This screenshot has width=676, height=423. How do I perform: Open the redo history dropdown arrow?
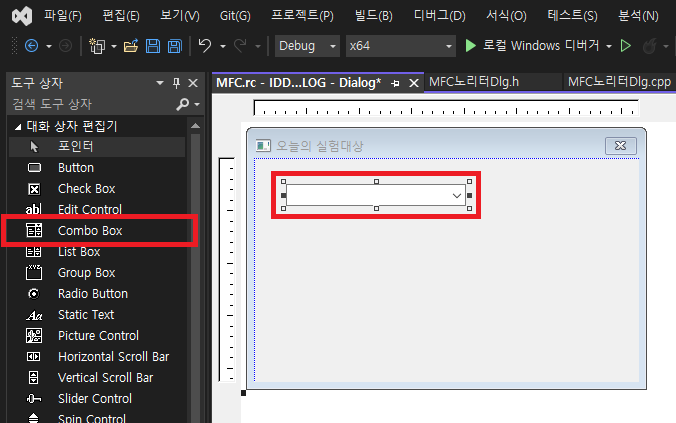click(x=258, y=46)
